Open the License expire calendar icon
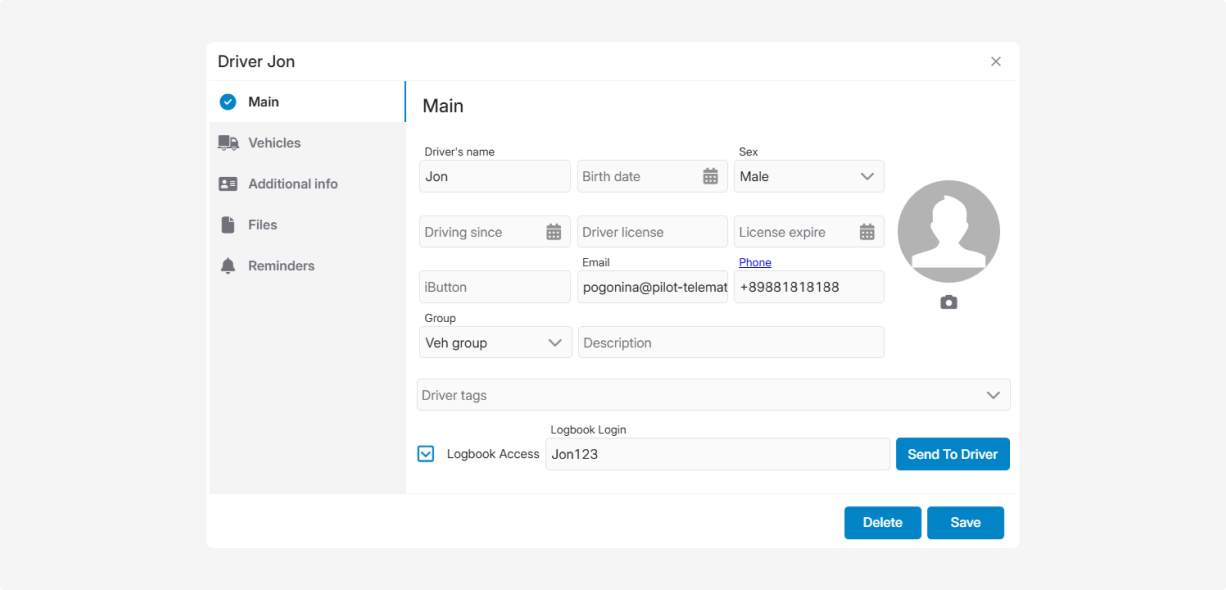 (x=867, y=232)
